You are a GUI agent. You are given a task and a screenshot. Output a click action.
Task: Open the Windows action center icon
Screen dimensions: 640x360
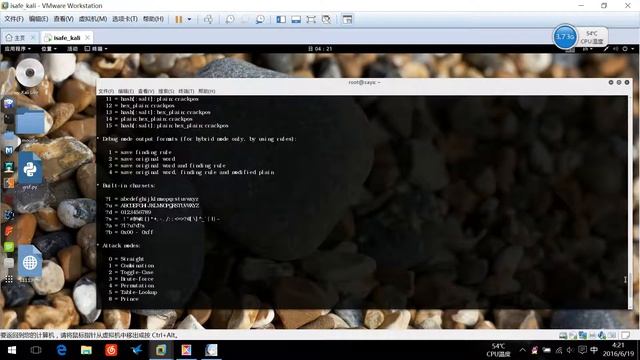point(582,350)
